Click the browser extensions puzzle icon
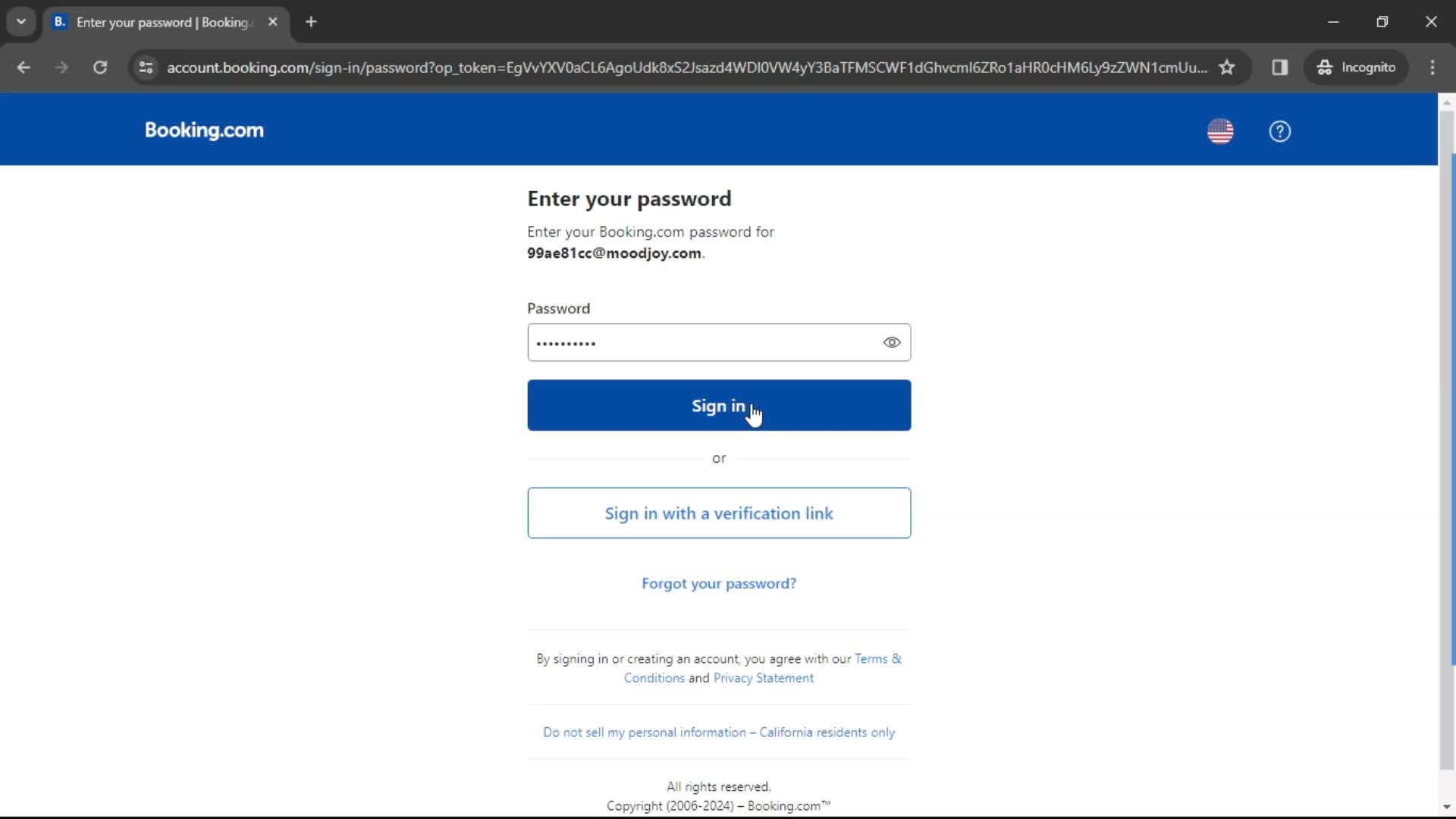The width and height of the screenshot is (1456, 819). [x=1280, y=67]
